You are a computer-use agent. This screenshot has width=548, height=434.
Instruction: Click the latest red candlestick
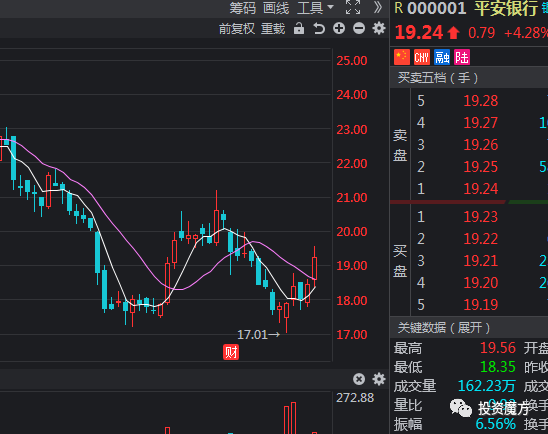pyautogui.click(x=315, y=267)
